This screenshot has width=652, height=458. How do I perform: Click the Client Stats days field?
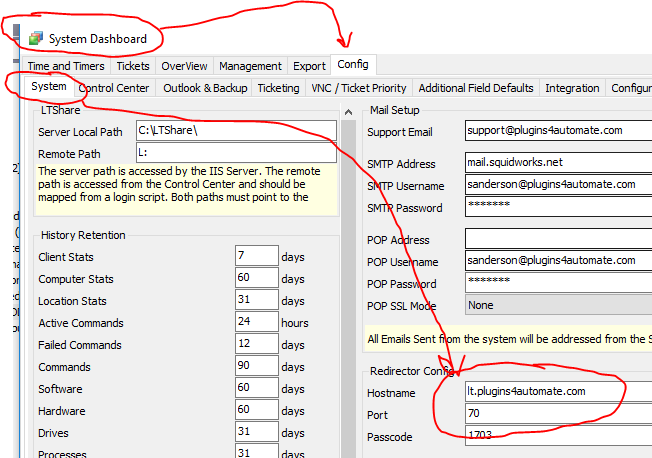point(256,257)
